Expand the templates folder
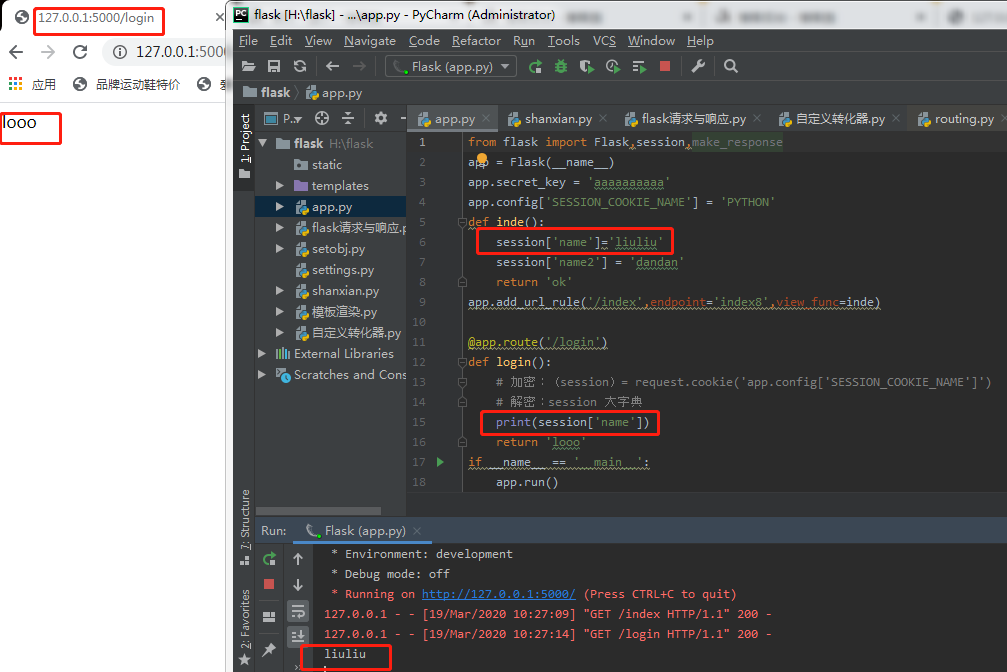 [280, 186]
